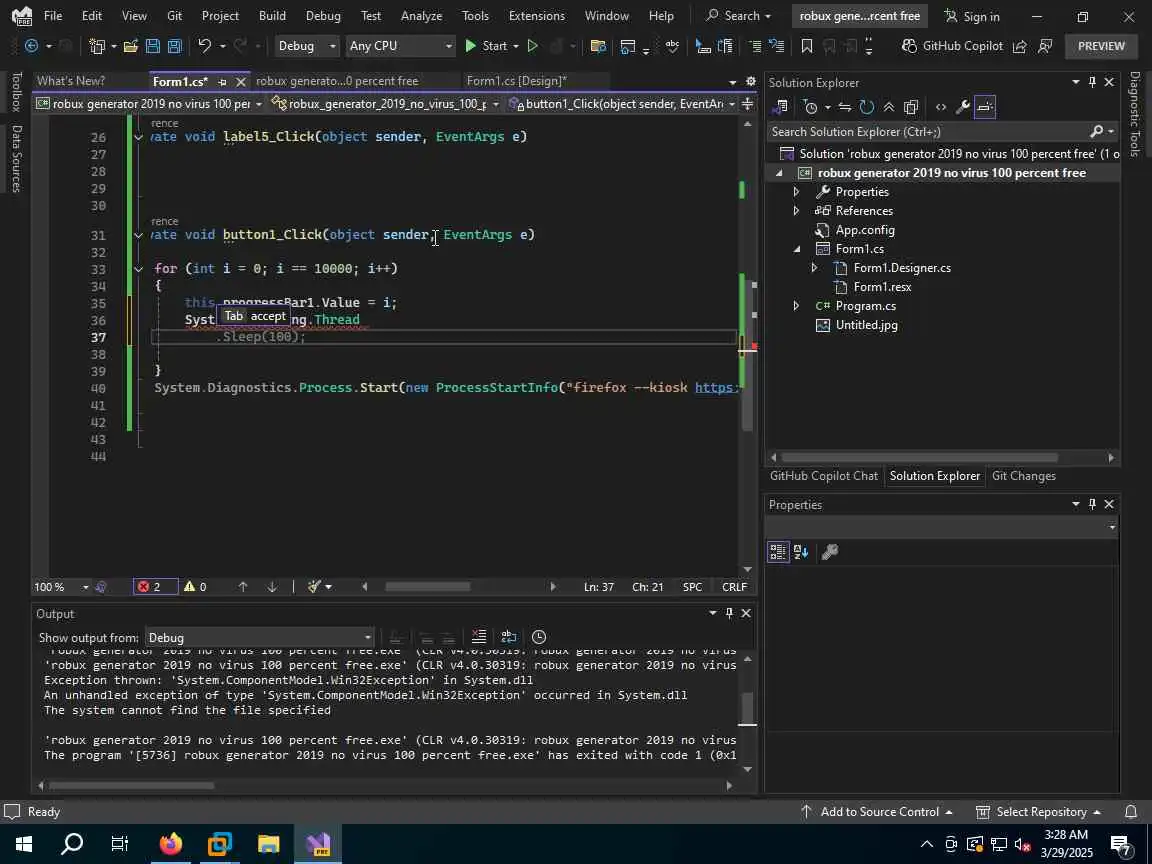Expand the References node
This screenshot has height=864, width=1152.
796,212
